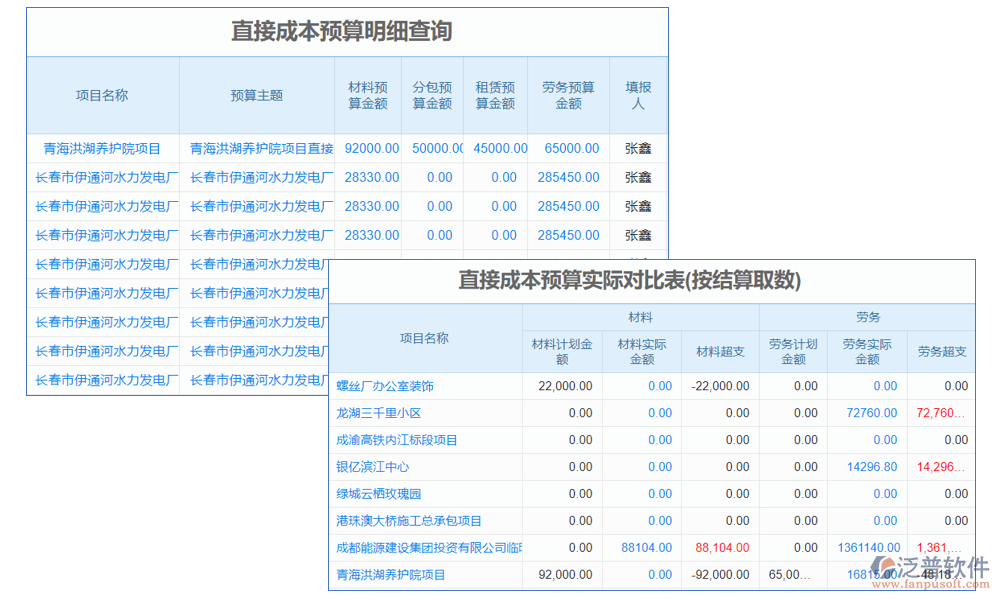Click the 劳务预算金额 column header
The width and height of the screenshot is (1000, 600).
[x=568, y=94]
